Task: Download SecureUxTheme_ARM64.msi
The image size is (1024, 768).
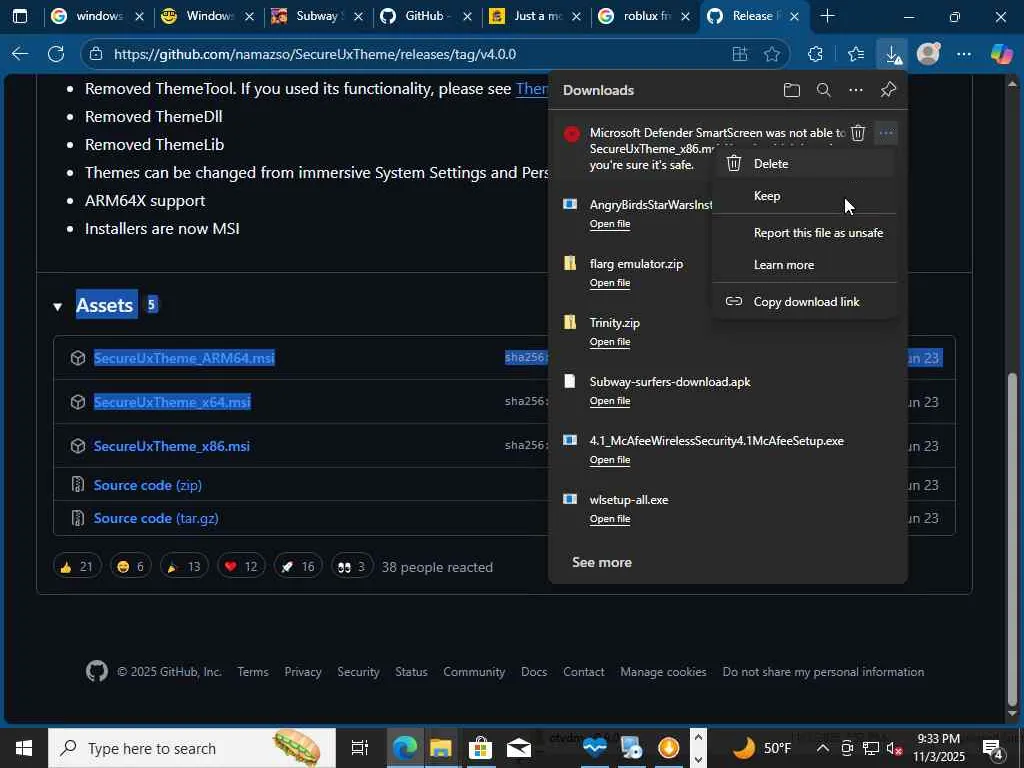Action: click(184, 358)
